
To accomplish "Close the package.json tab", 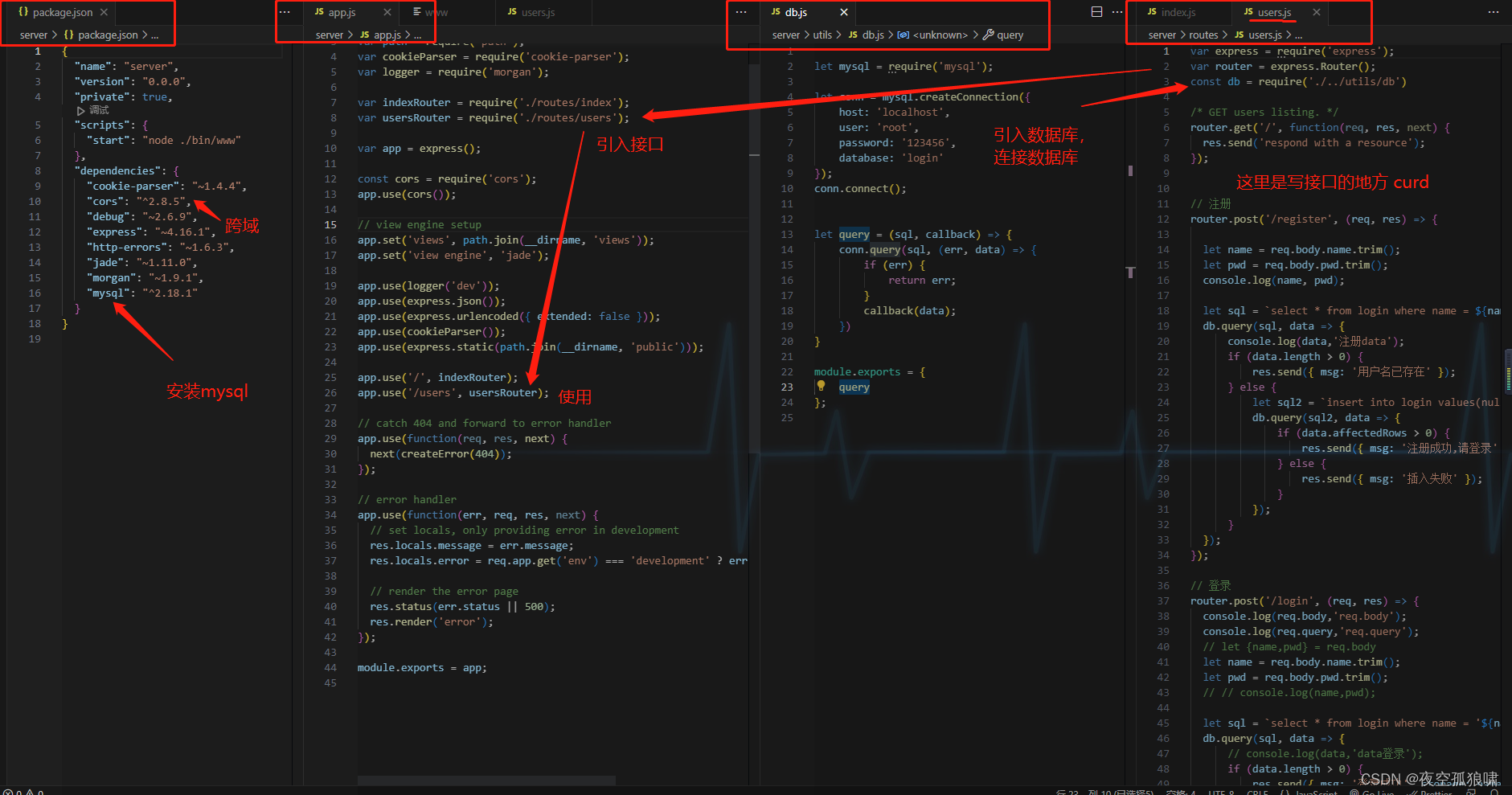I will (x=104, y=12).
